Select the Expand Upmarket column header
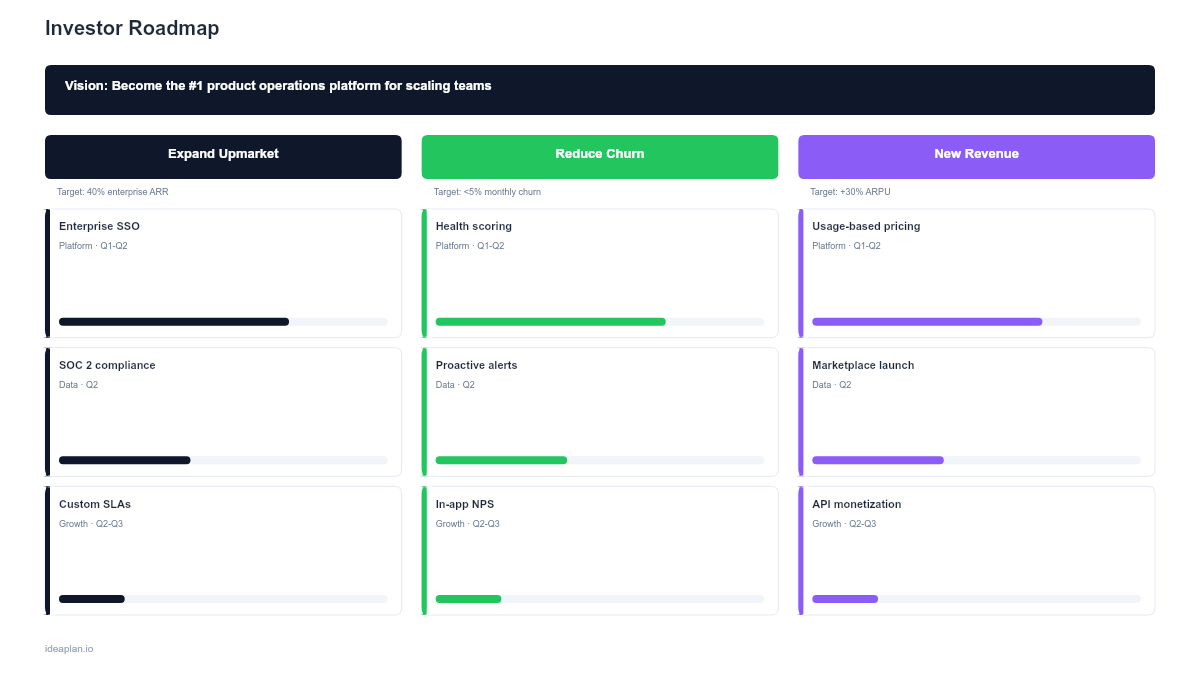 coord(222,156)
